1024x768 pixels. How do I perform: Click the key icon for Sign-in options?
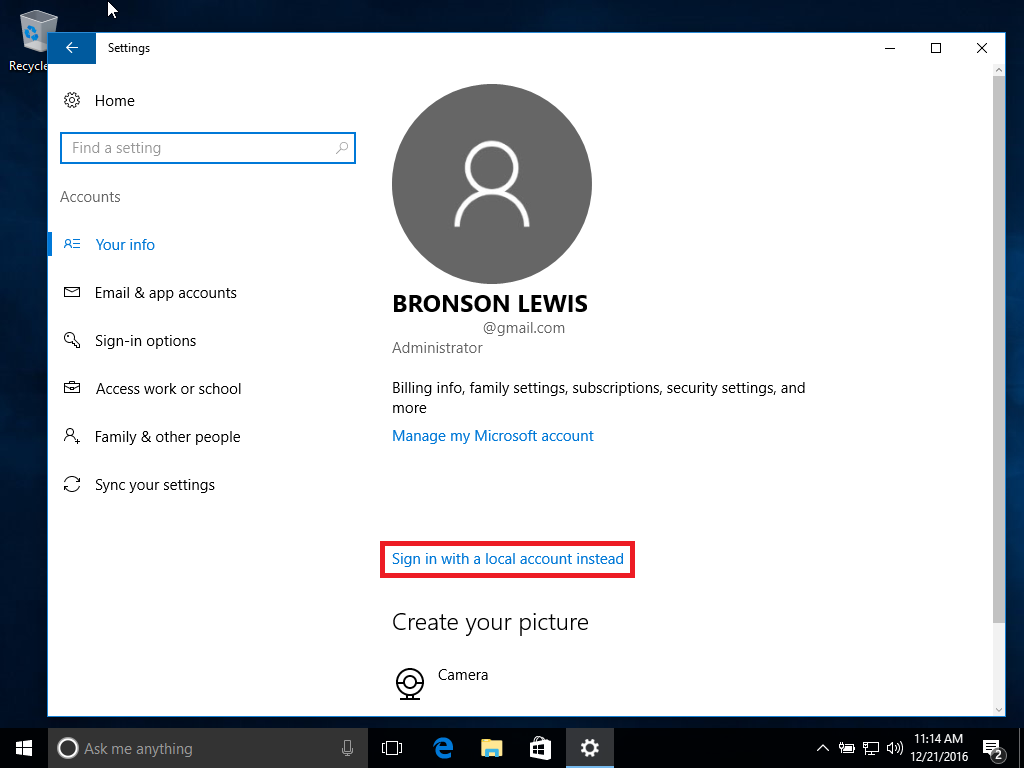point(72,340)
